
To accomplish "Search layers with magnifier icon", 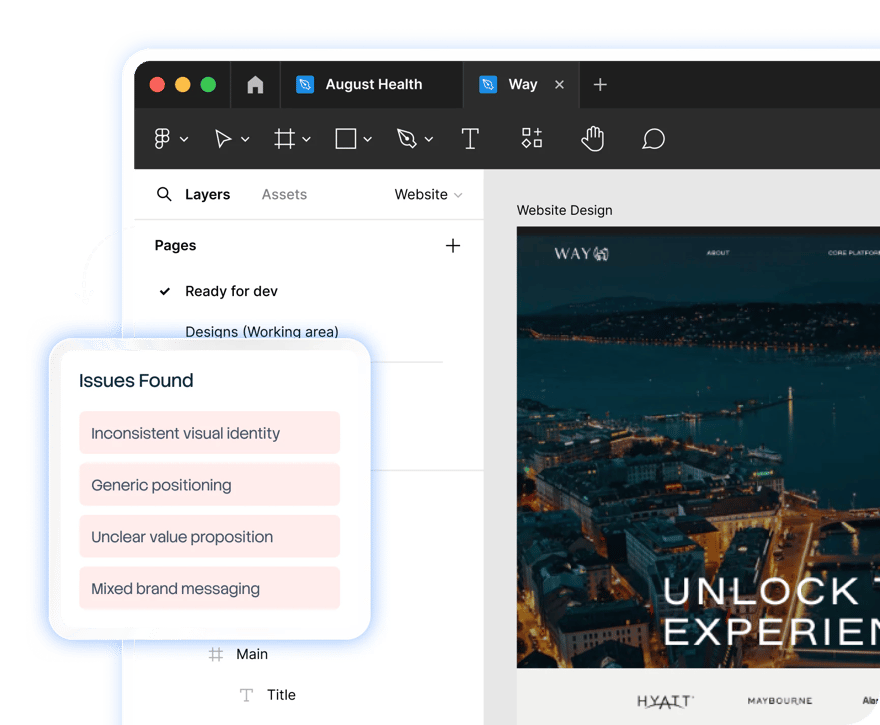I will pos(164,194).
